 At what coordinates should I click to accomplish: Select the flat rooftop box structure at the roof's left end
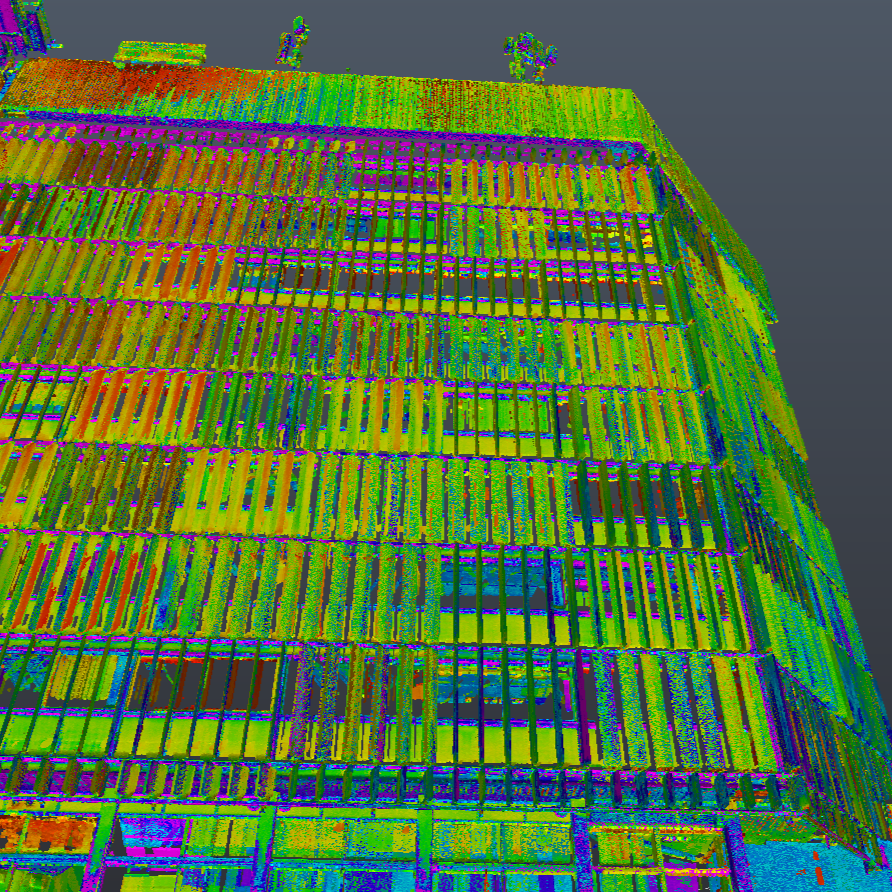click(x=160, y=54)
